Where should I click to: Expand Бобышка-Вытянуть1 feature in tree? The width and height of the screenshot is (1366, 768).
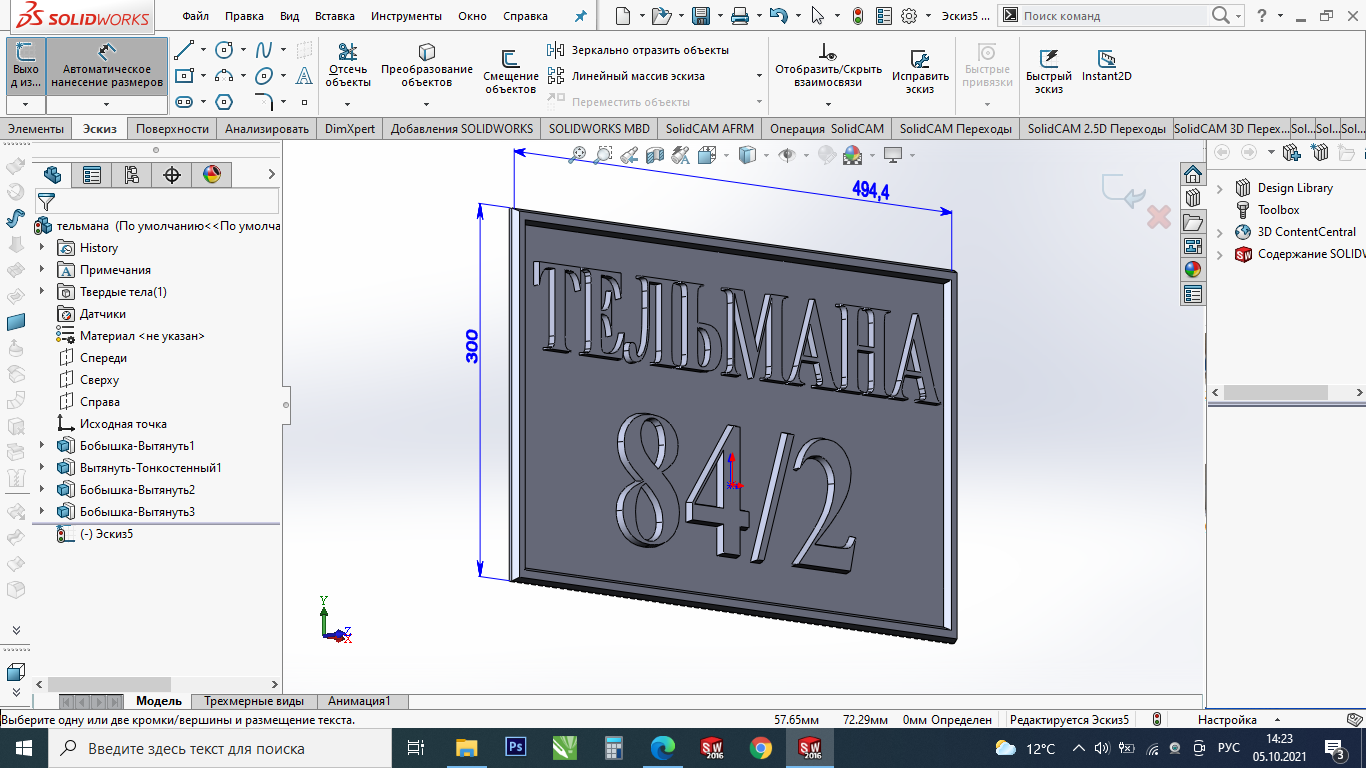pos(42,446)
